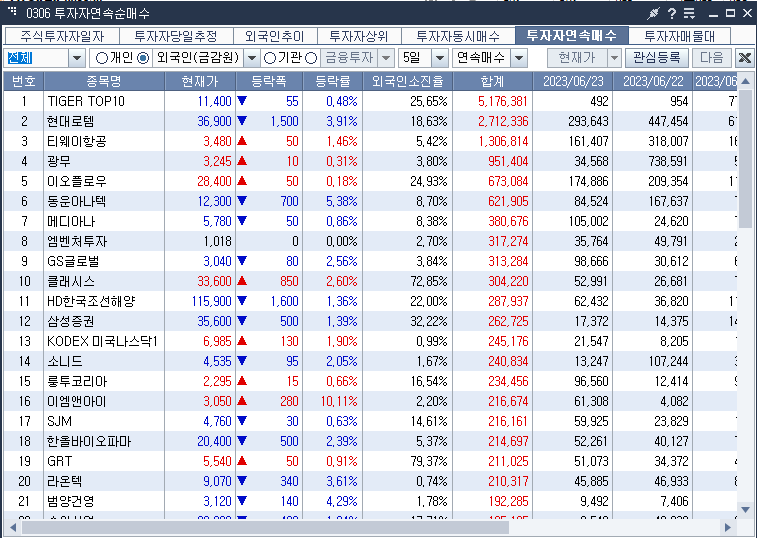Select the 티웨이항공 stock name
Viewport: 757px width, 538px height.
click(76, 141)
